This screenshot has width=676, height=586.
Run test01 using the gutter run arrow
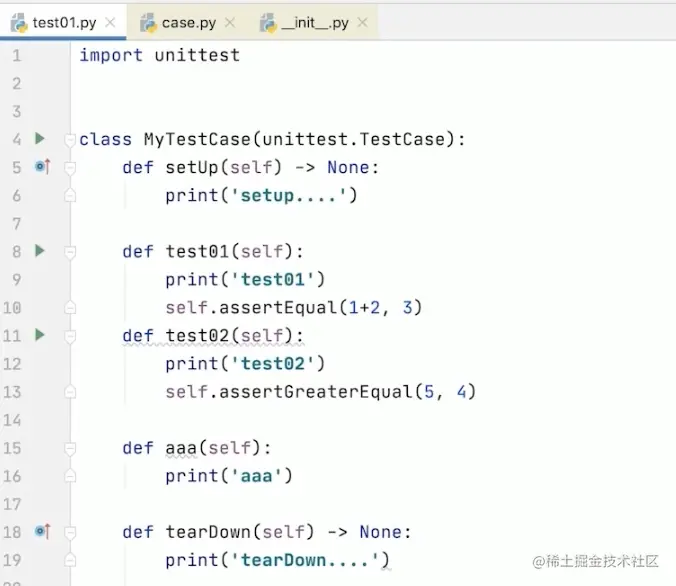click(x=40, y=251)
